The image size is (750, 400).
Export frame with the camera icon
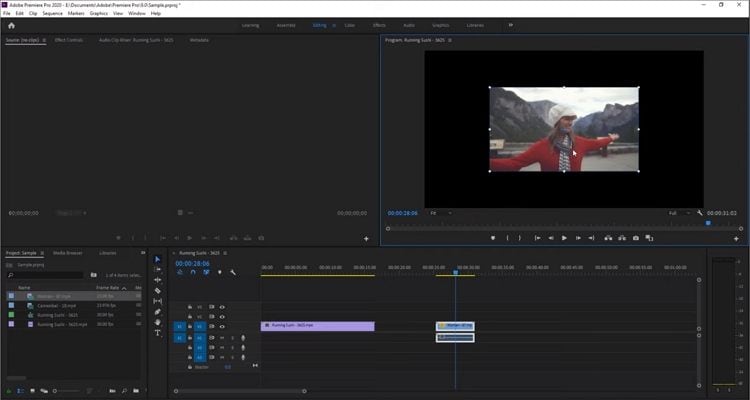coord(636,238)
